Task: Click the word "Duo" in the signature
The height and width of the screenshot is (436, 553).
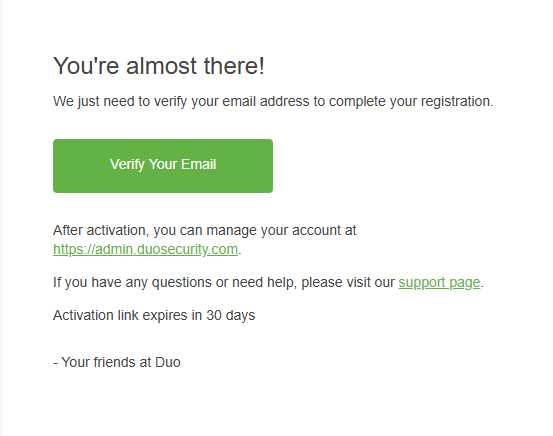Action: tap(168, 362)
